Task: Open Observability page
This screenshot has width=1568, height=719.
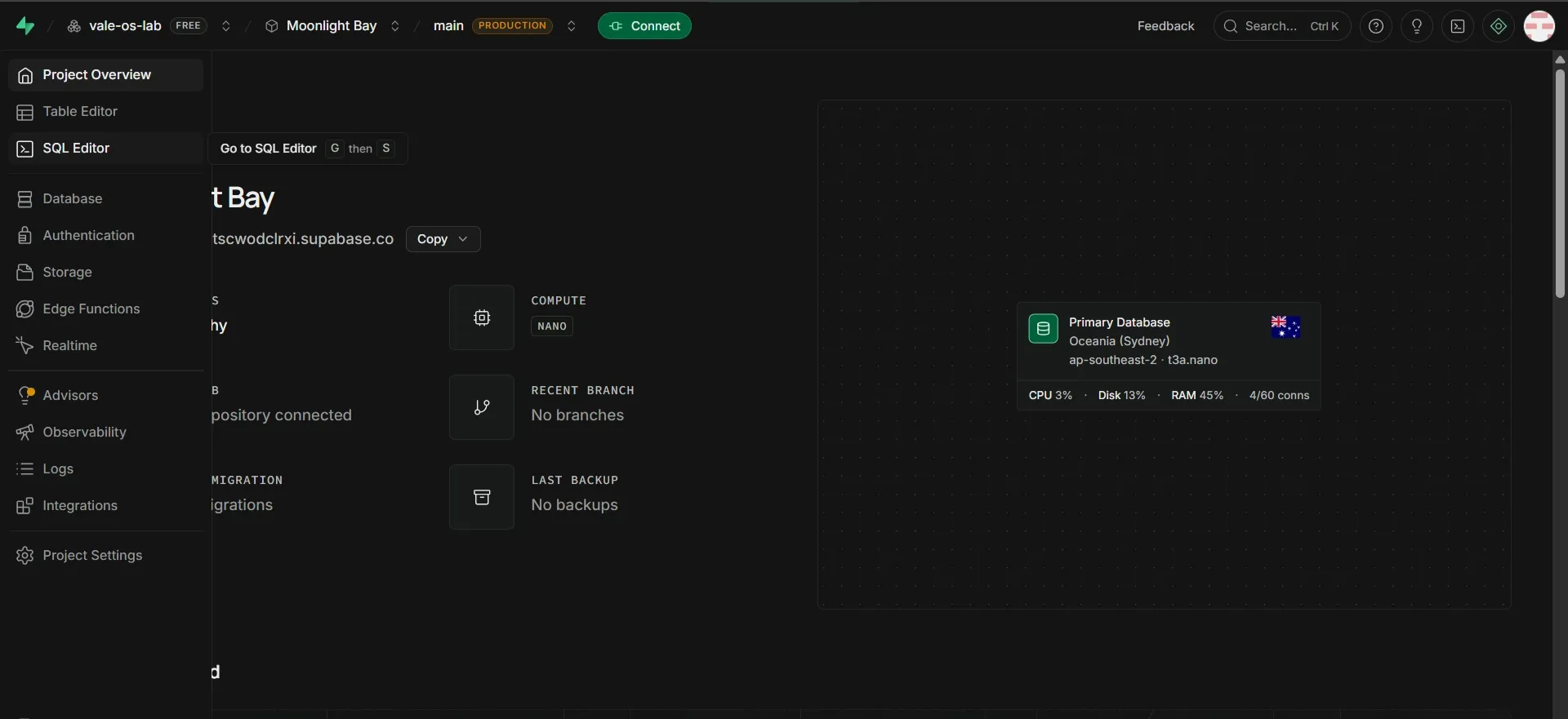Action: coord(106,433)
